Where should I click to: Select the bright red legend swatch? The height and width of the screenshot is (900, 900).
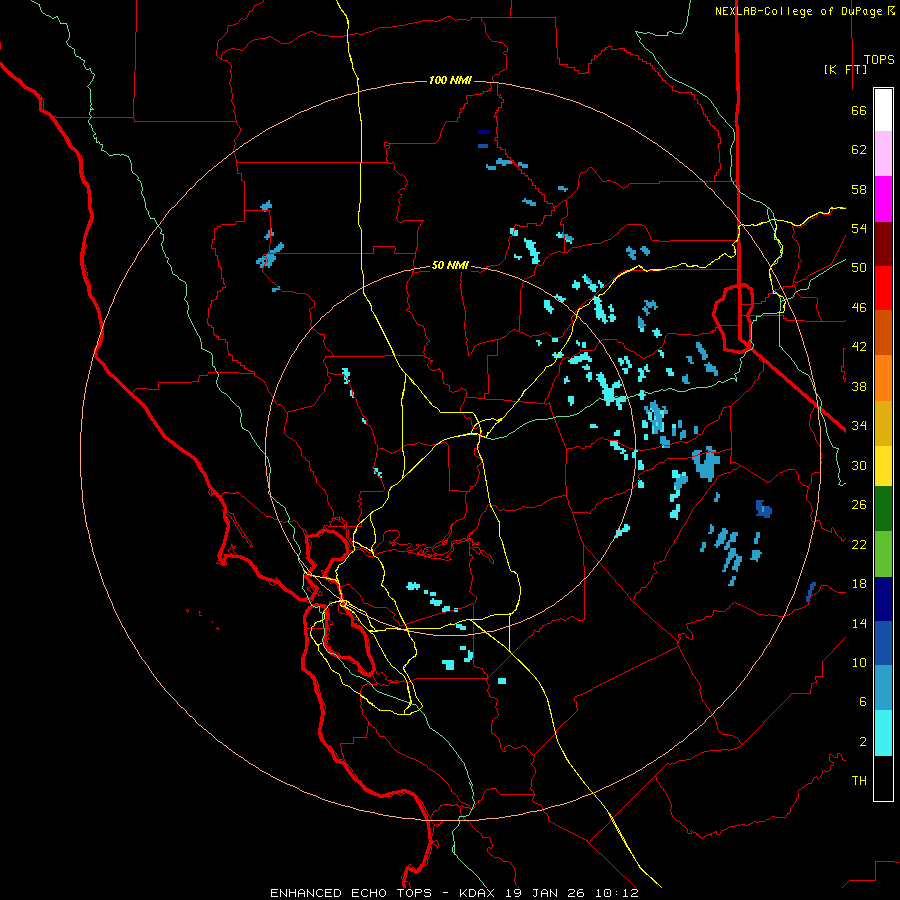(x=883, y=288)
